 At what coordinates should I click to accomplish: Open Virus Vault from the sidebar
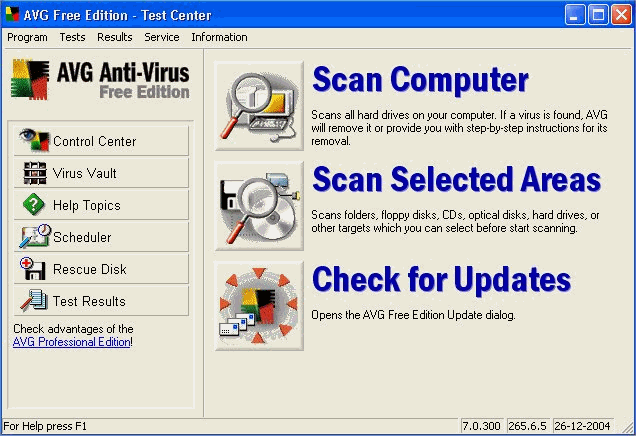point(101,173)
